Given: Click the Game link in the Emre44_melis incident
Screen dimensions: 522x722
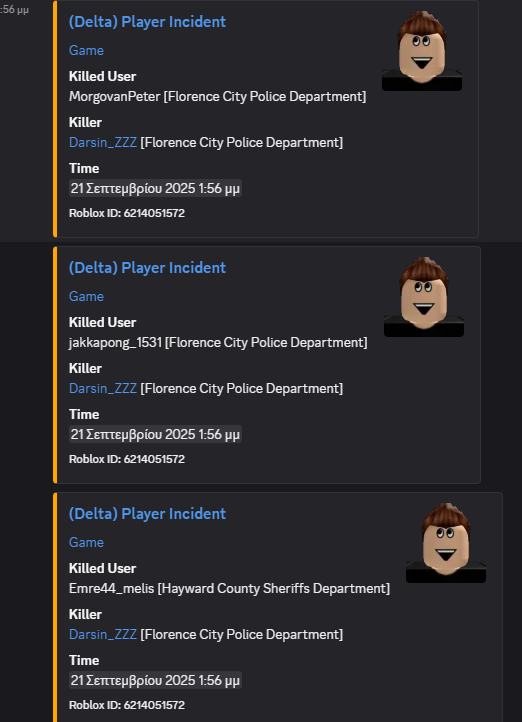Looking at the screenshot, I should [x=86, y=542].
